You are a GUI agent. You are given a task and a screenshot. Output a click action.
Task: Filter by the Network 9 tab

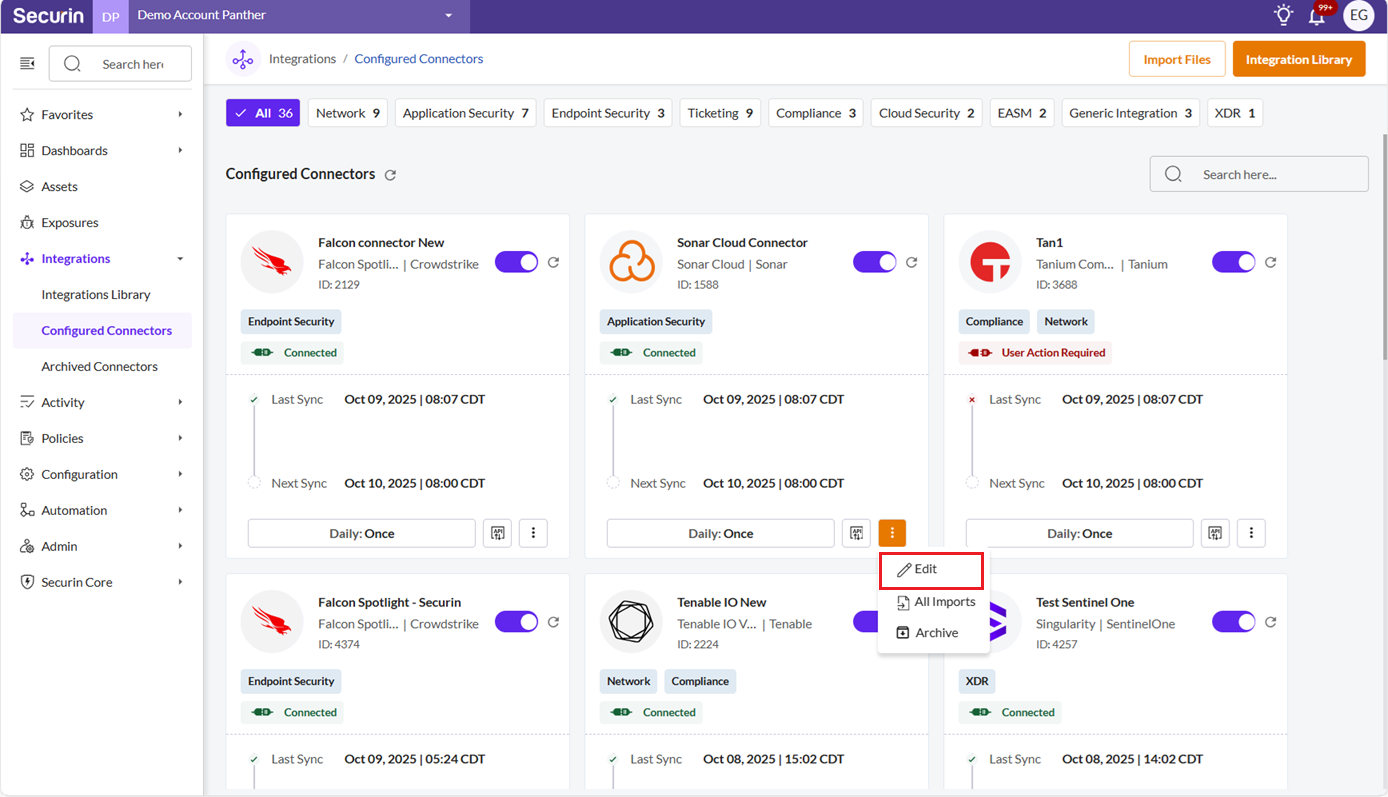coord(348,113)
